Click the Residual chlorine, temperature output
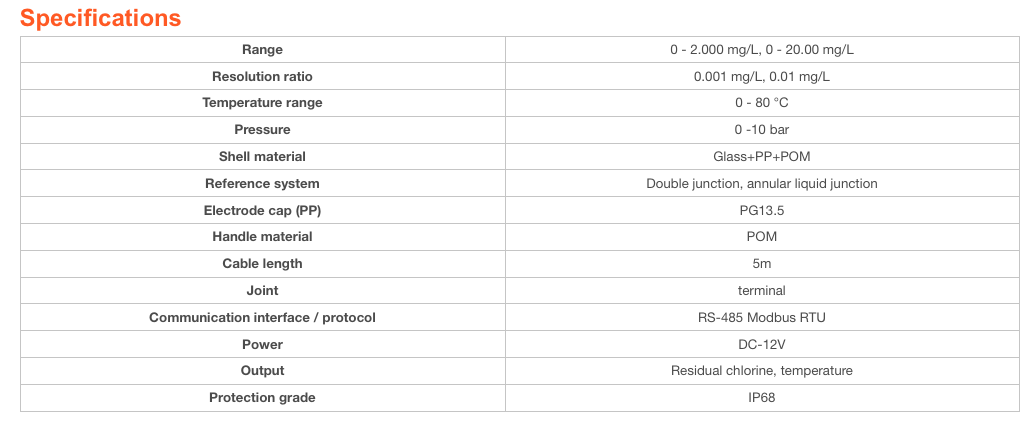This screenshot has height=429, width=1036. tap(762, 371)
